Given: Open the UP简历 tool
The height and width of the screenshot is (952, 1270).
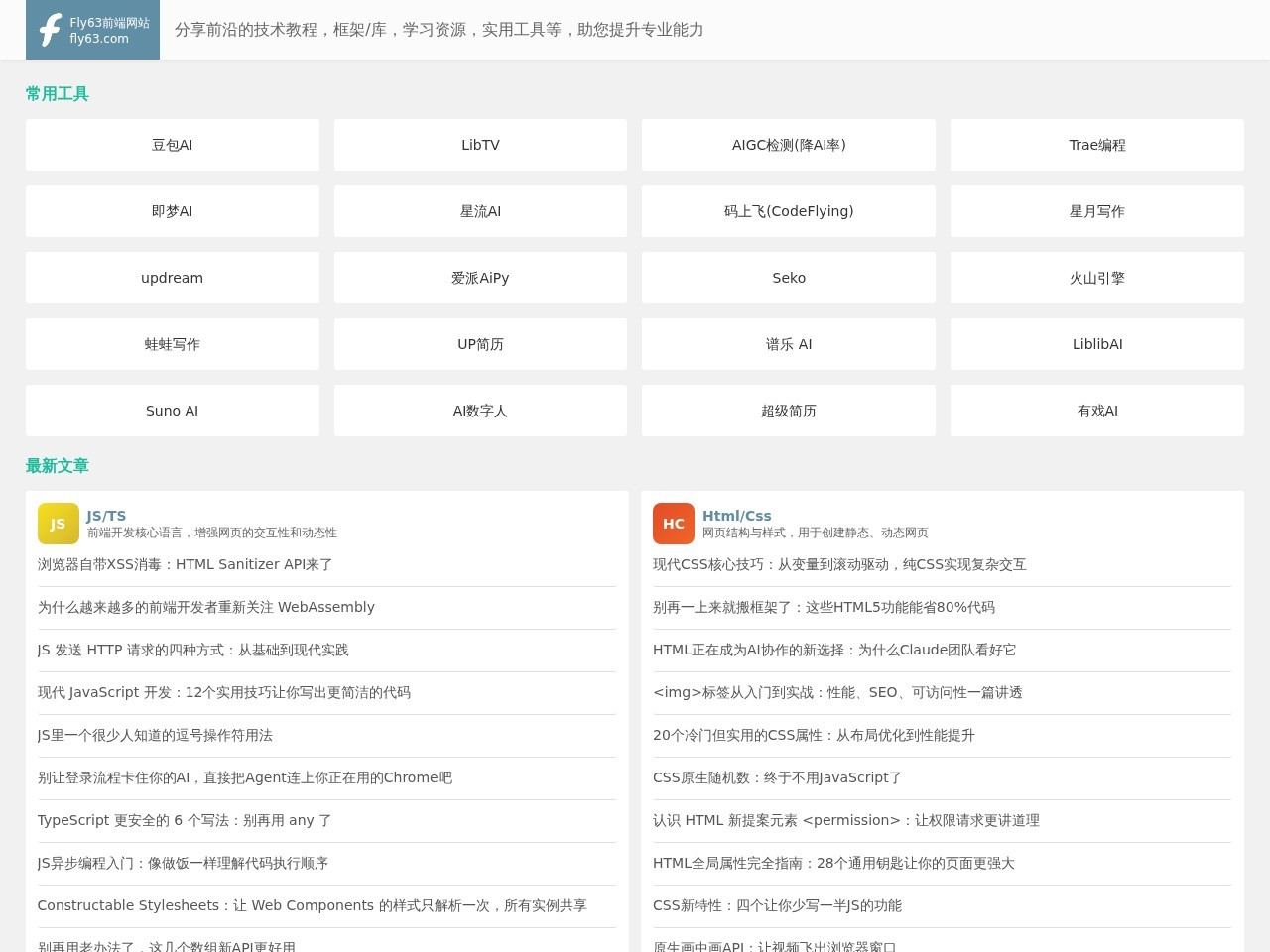Looking at the screenshot, I should 480,344.
